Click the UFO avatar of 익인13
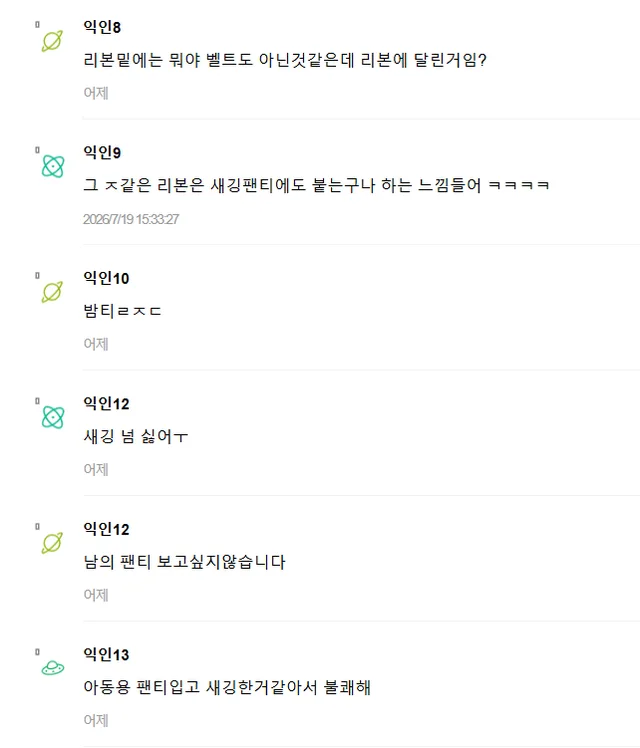Image resolution: width=640 pixels, height=748 pixels. tap(52, 668)
